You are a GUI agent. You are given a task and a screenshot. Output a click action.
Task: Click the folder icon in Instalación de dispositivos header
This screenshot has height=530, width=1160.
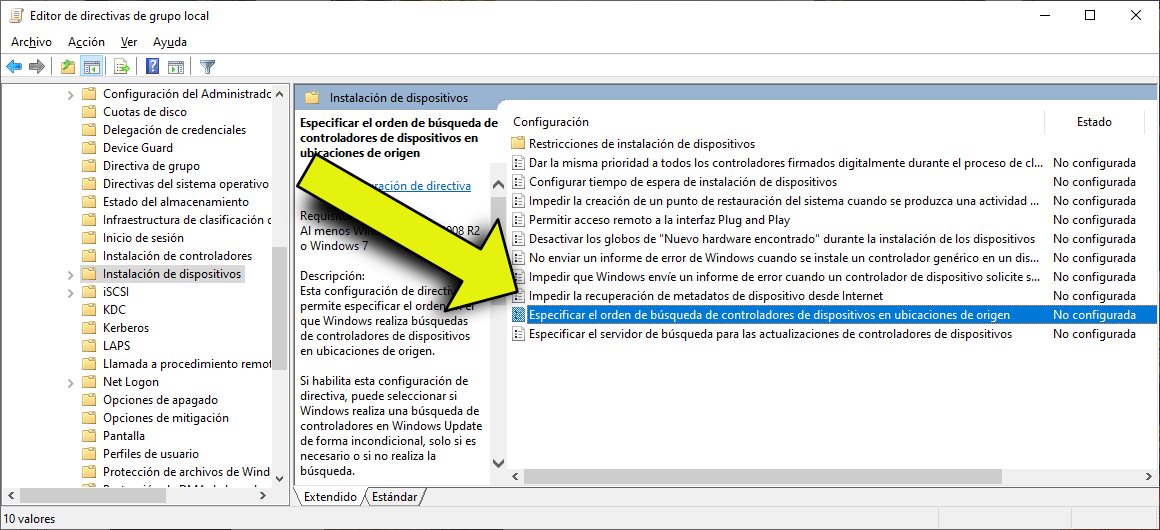click(312, 97)
